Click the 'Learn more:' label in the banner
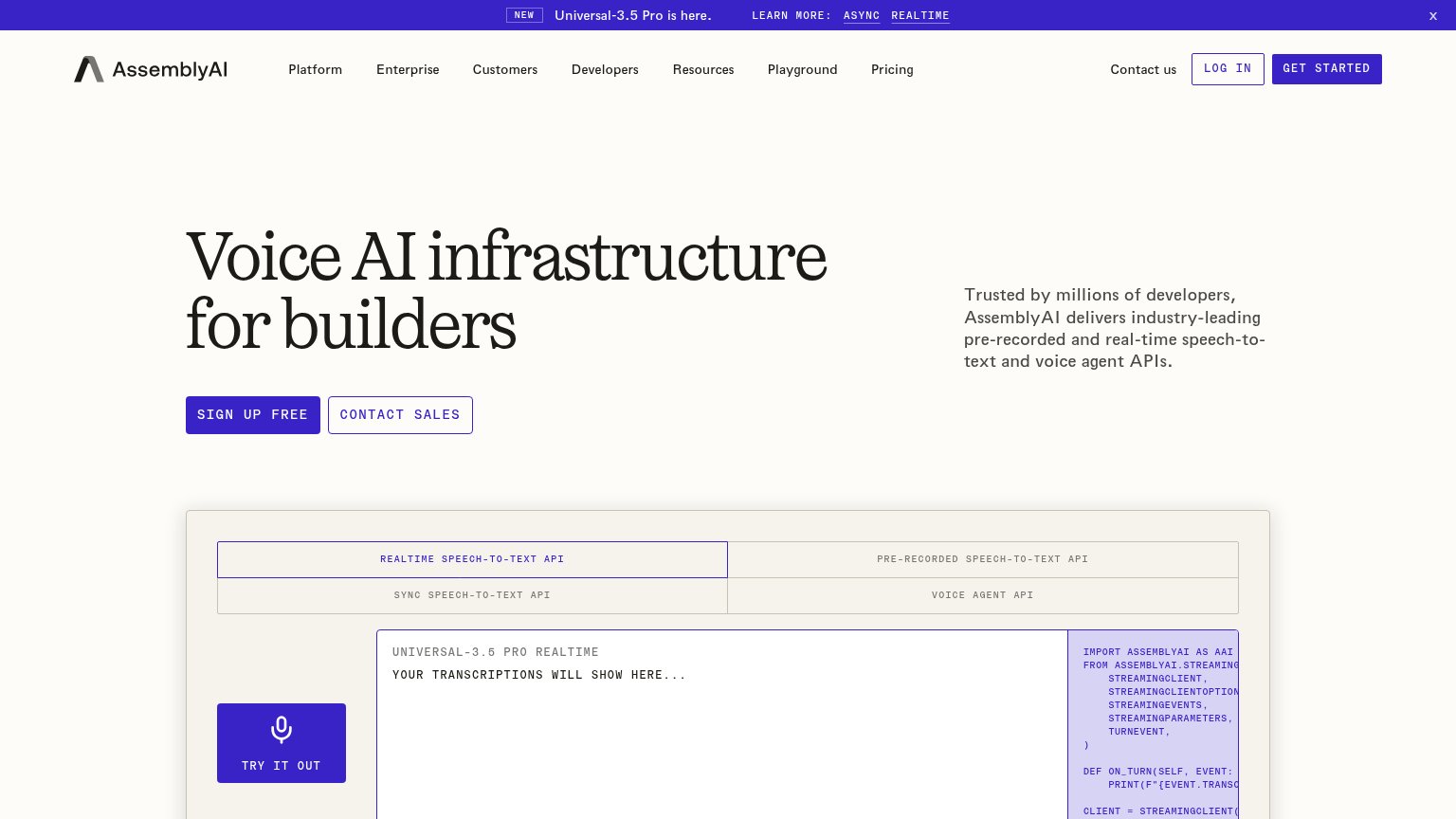Viewport: 1456px width, 819px height. click(x=792, y=15)
